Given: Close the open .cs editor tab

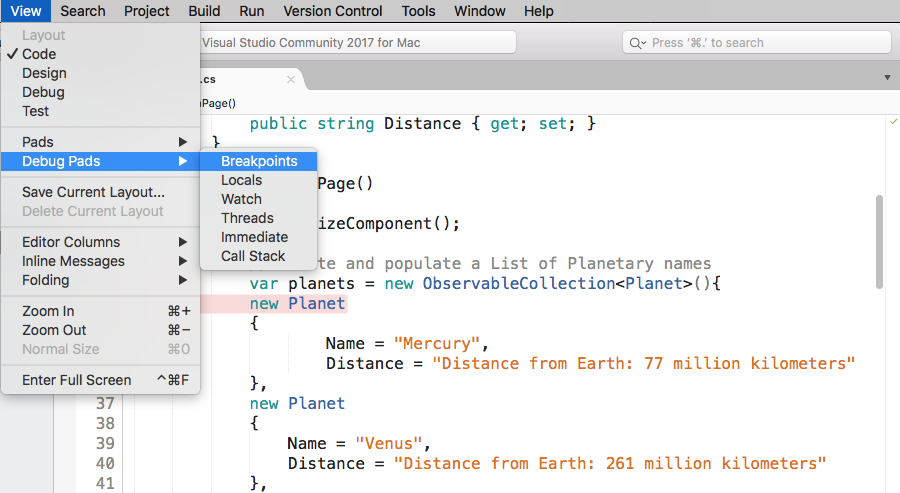Looking at the screenshot, I should tap(291, 79).
